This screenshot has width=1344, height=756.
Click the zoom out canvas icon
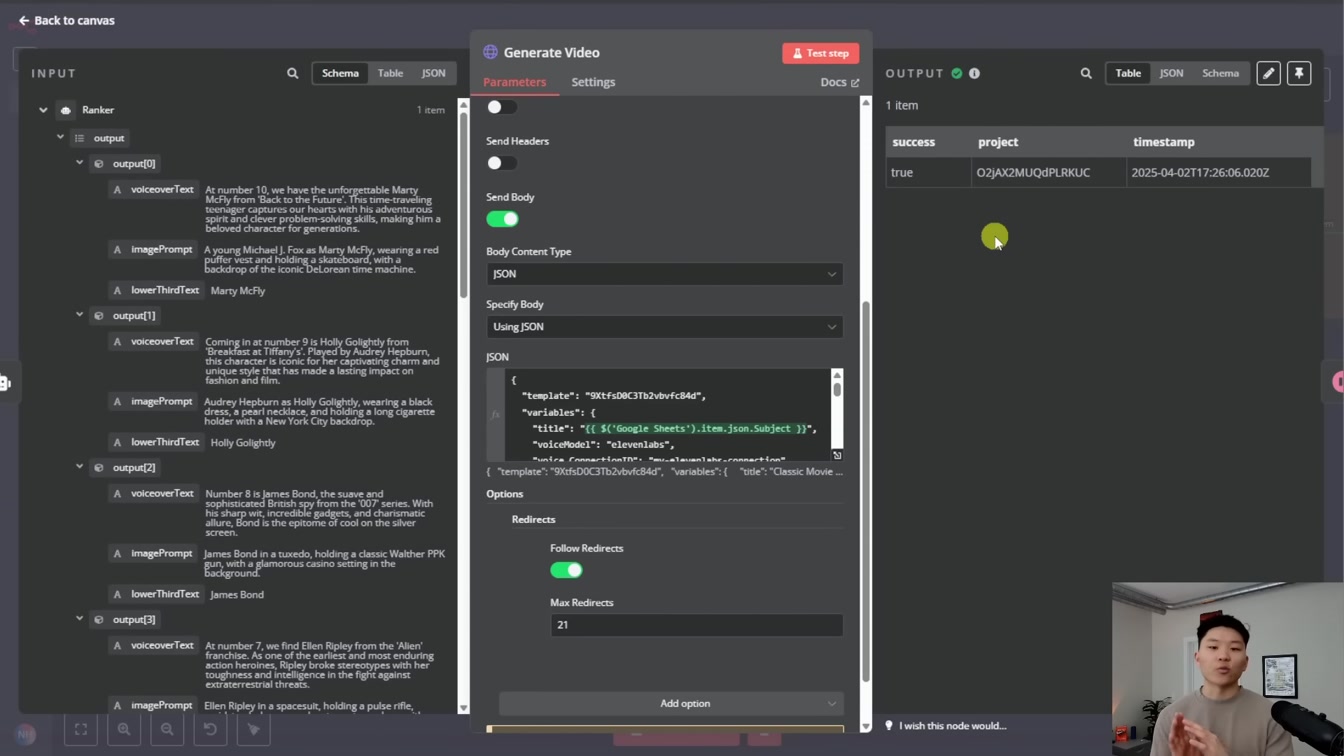(167, 730)
